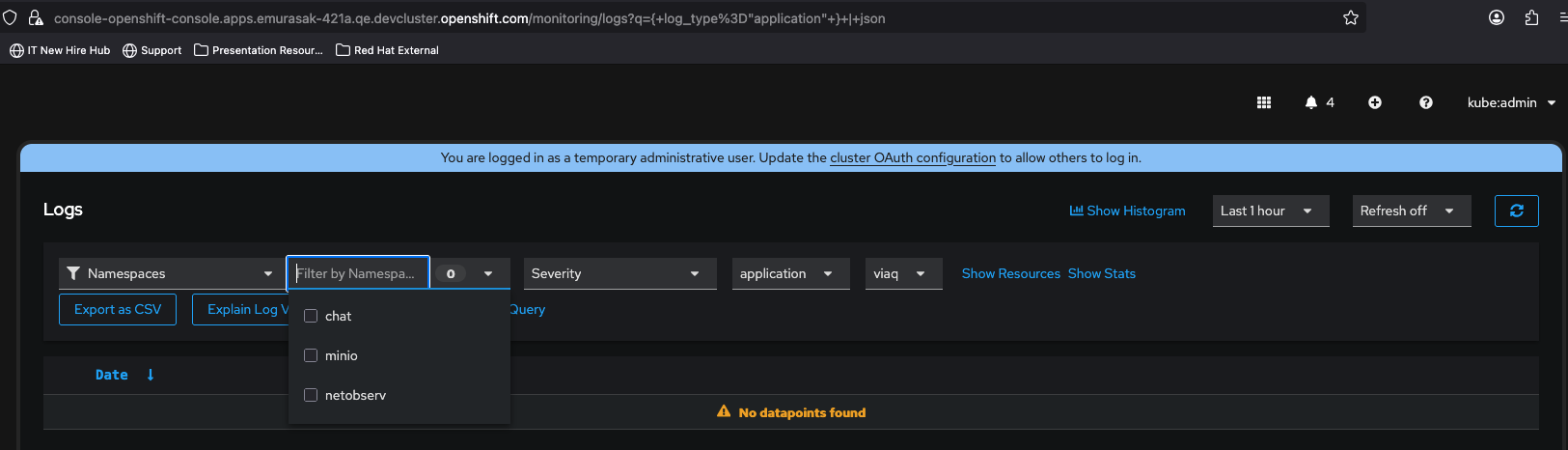This screenshot has width=1568, height=450.
Task: Open the Severity dropdown
Action: [619, 273]
